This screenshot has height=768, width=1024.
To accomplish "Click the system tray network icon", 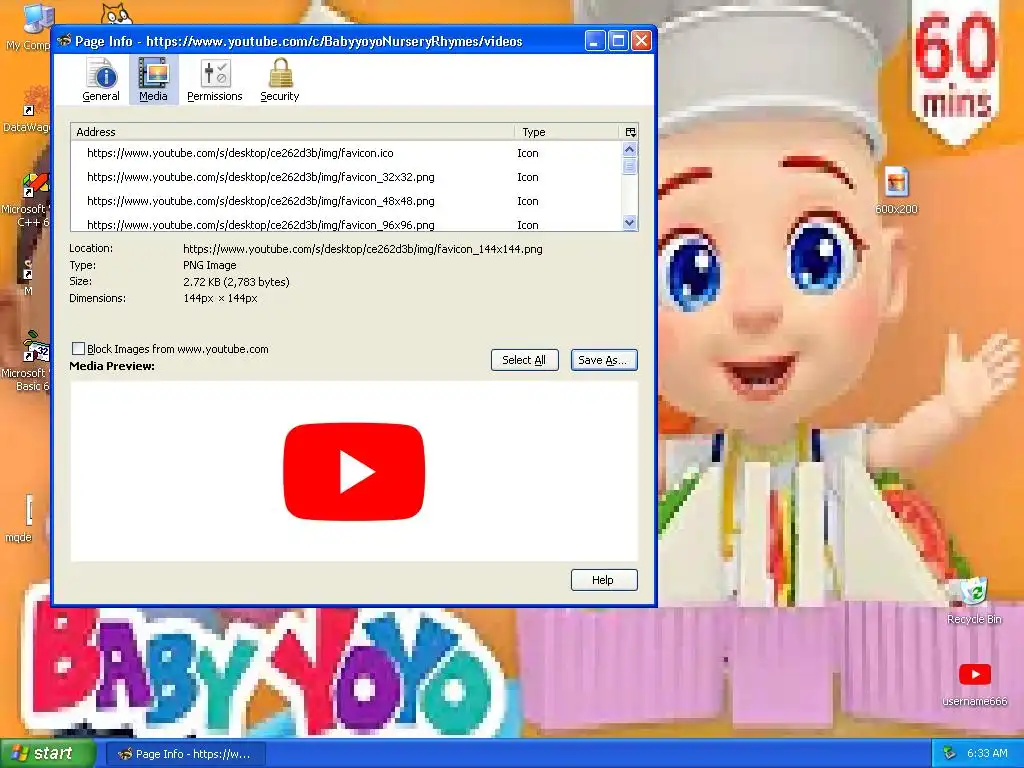I will tap(950, 754).
